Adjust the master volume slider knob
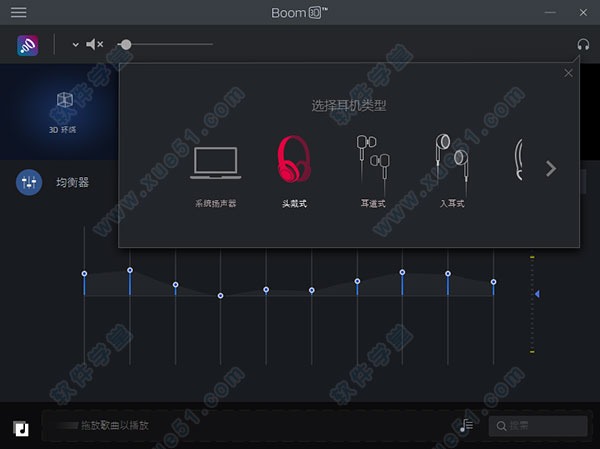The image size is (600, 449). (x=126, y=44)
